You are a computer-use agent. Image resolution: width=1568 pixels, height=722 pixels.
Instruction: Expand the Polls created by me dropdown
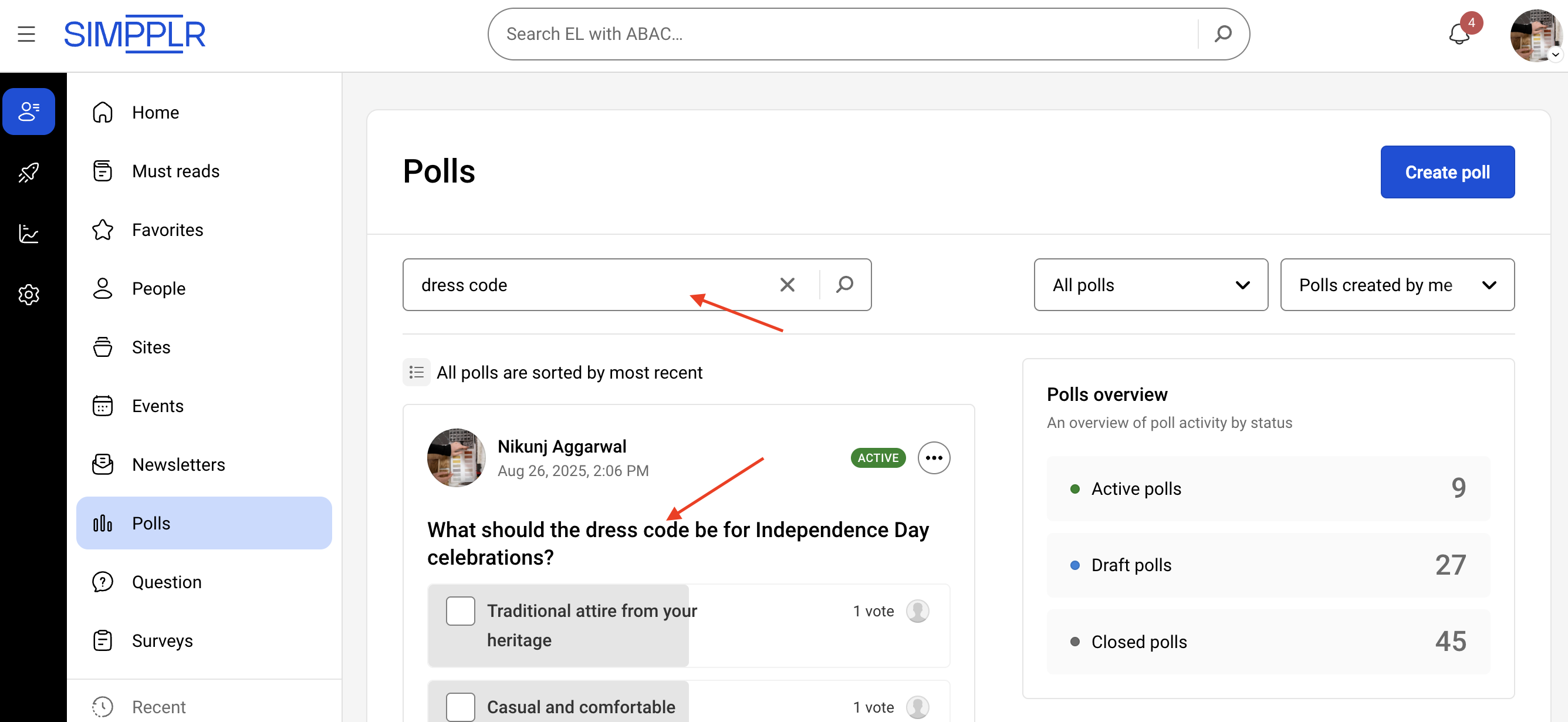point(1397,285)
